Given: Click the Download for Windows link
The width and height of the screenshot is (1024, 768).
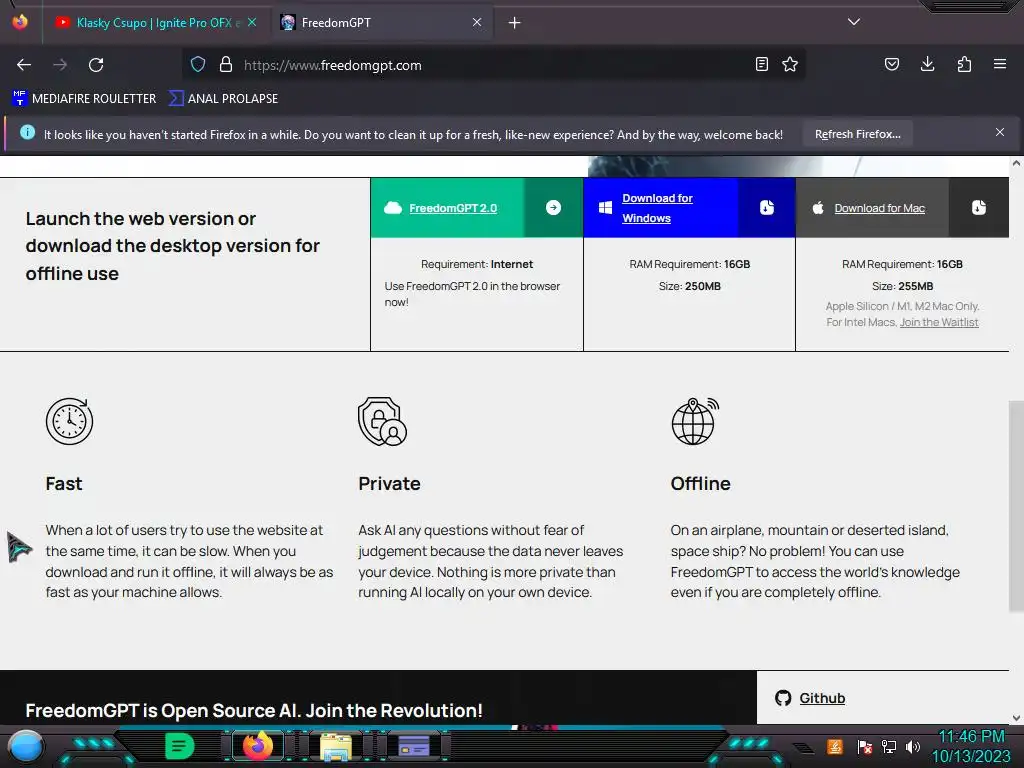Looking at the screenshot, I should (657, 208).
